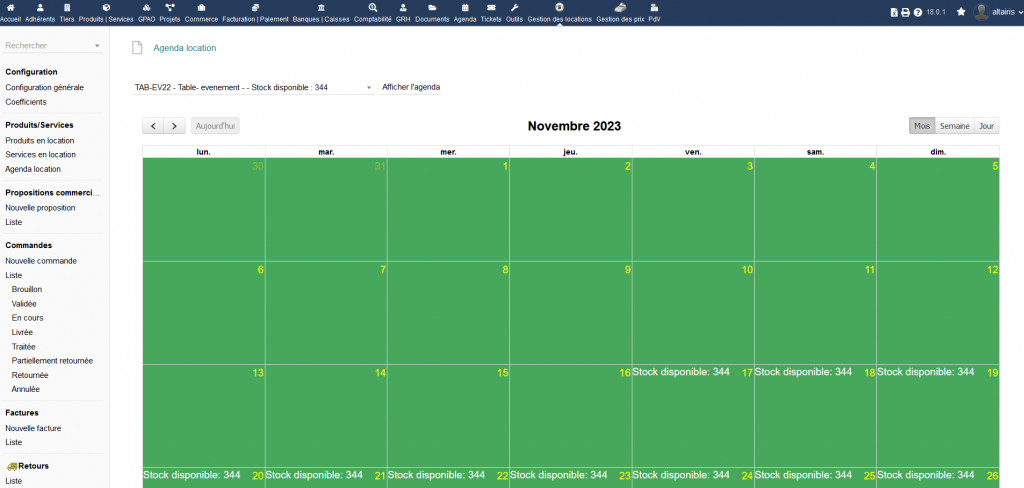Click the Agenda location page document icon
Viewport: 1024px width, 488px height.
(x=137, y=48)
